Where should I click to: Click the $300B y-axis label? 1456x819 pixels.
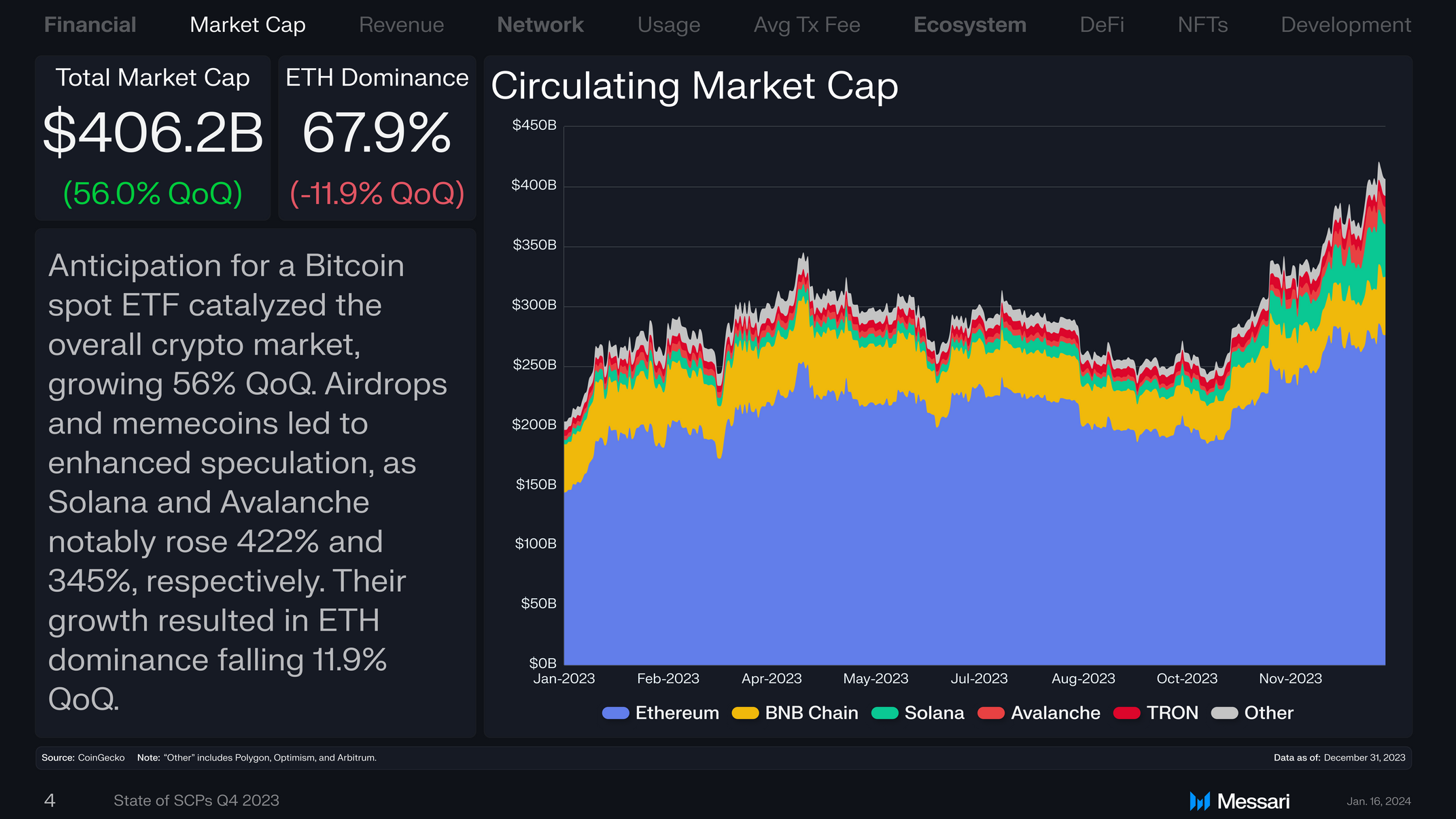click(534, 304)
